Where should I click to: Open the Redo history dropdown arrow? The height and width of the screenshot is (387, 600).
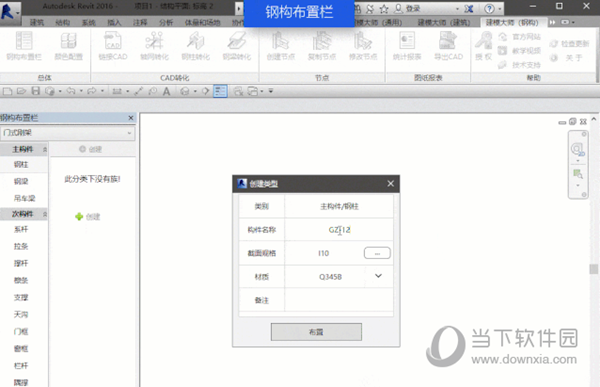point(102,91)
